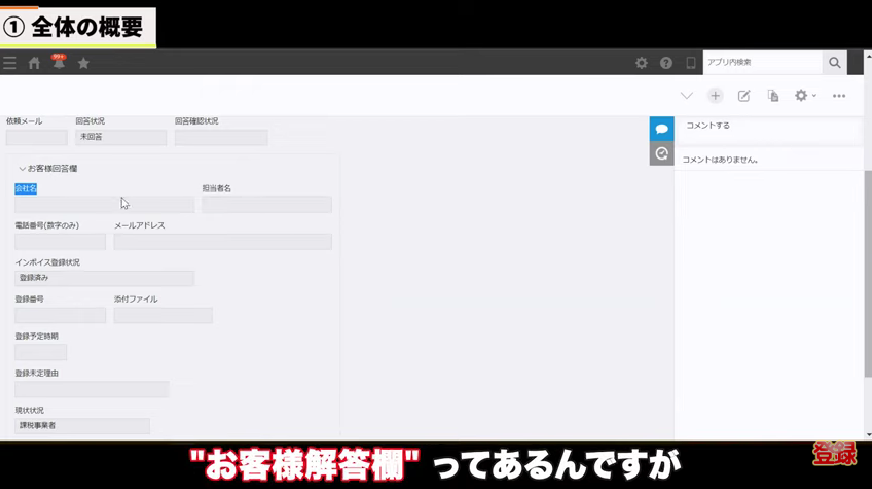Show the comments panel speech bubble tab
The height and width of the screenshot is (489, 872).
pos(662,129)
